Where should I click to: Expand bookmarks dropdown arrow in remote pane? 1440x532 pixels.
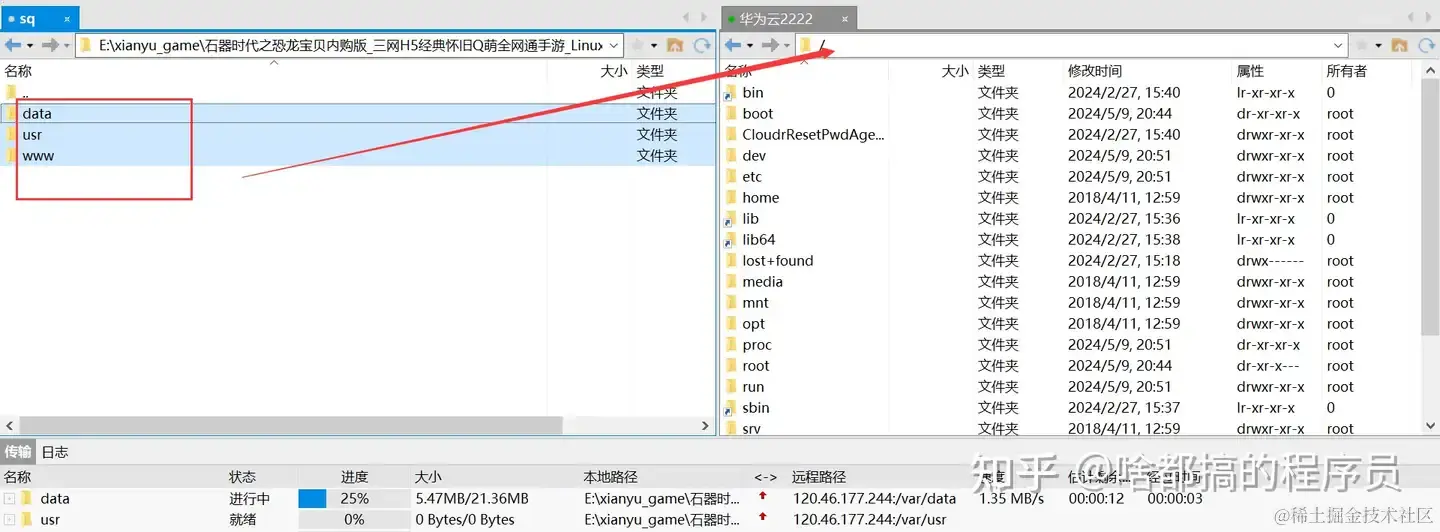[x=1378, y=45]
